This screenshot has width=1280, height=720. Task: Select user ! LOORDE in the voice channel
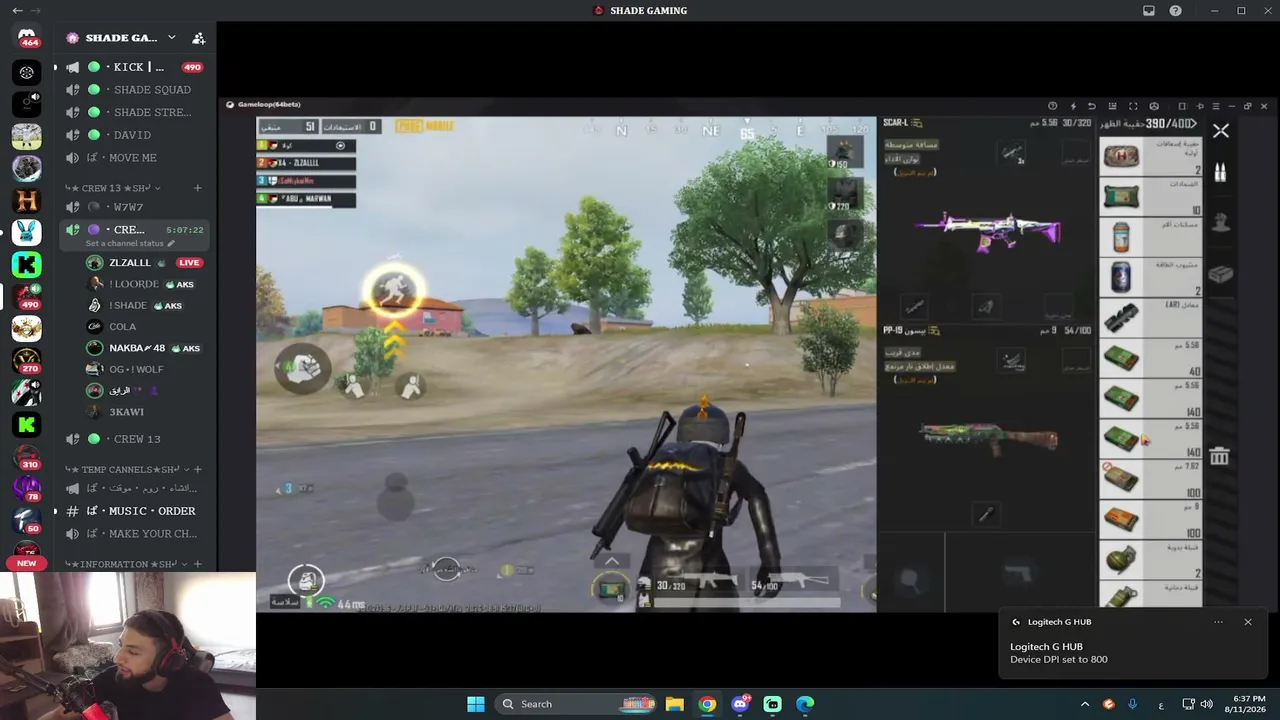pos(134,284)
